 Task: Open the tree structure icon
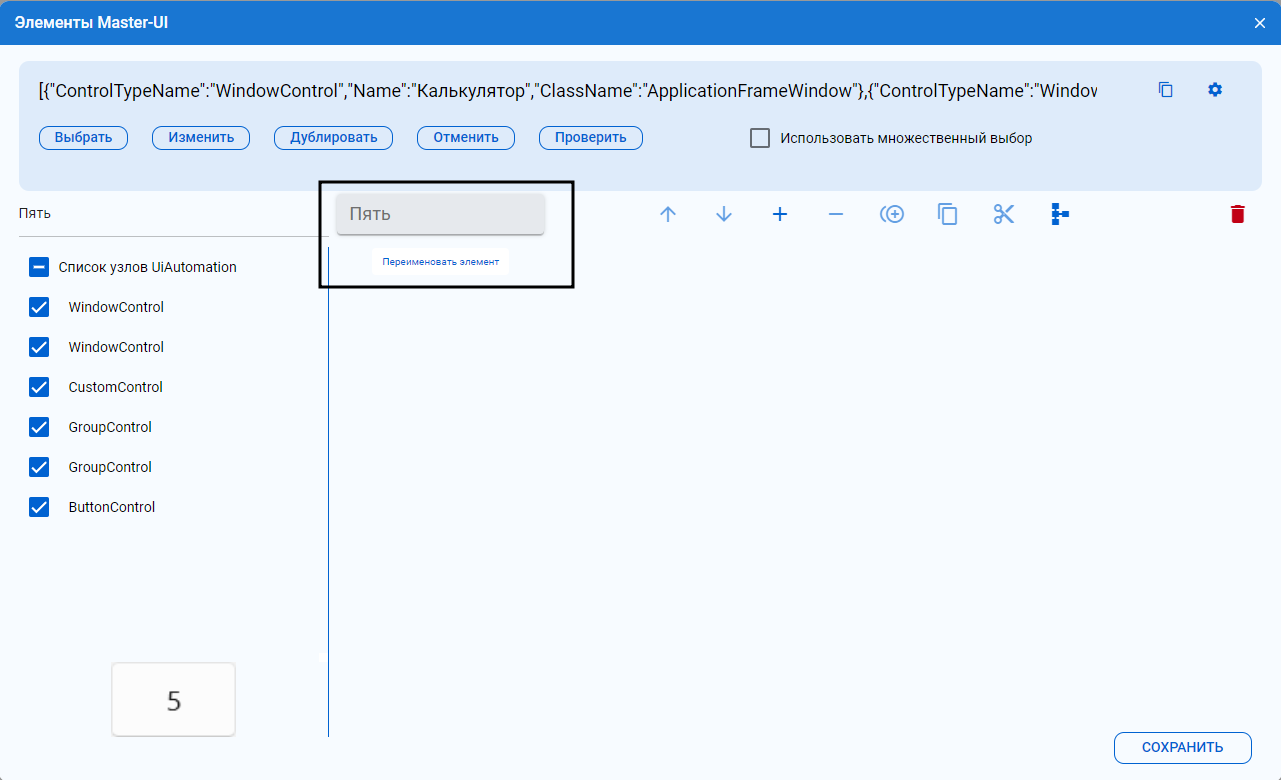click(x=1060, y=214)
